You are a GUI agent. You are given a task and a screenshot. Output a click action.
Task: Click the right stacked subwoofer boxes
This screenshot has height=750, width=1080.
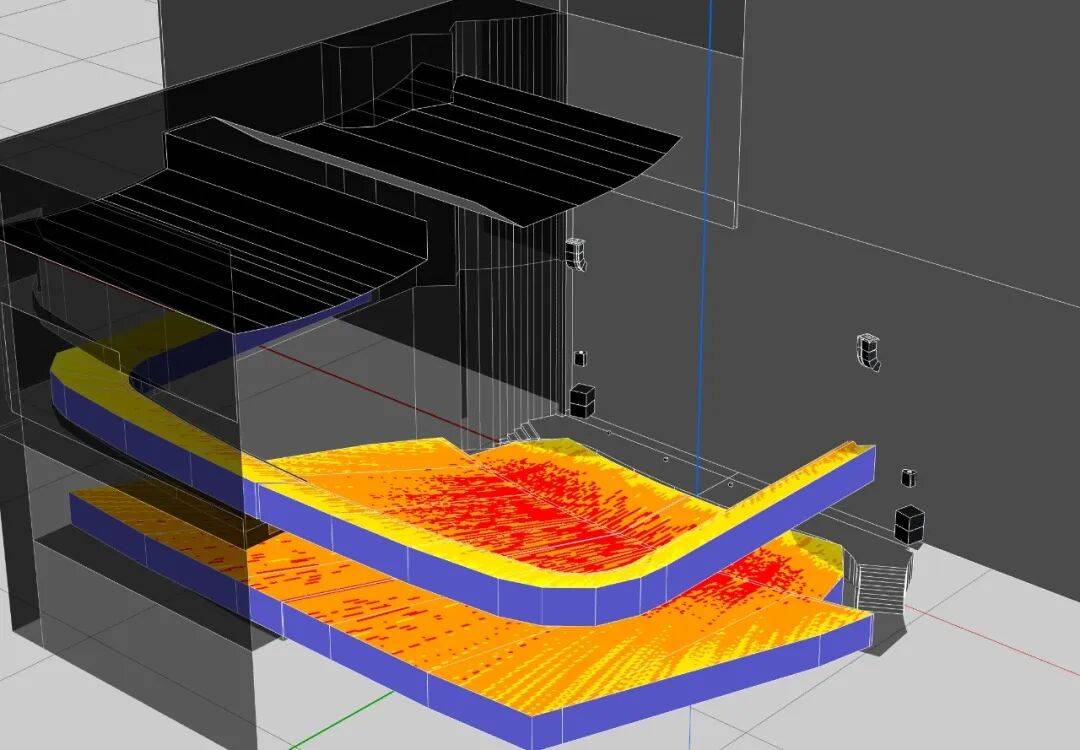pyautogui.click(x=908, y=523)
